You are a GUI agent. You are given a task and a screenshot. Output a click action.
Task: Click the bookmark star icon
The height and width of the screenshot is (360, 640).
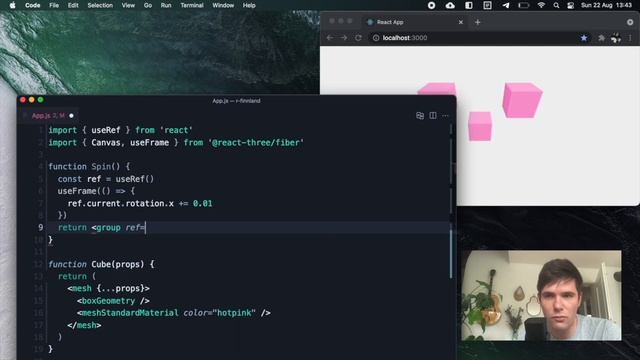pyautogui.click(x=584, y=38)
